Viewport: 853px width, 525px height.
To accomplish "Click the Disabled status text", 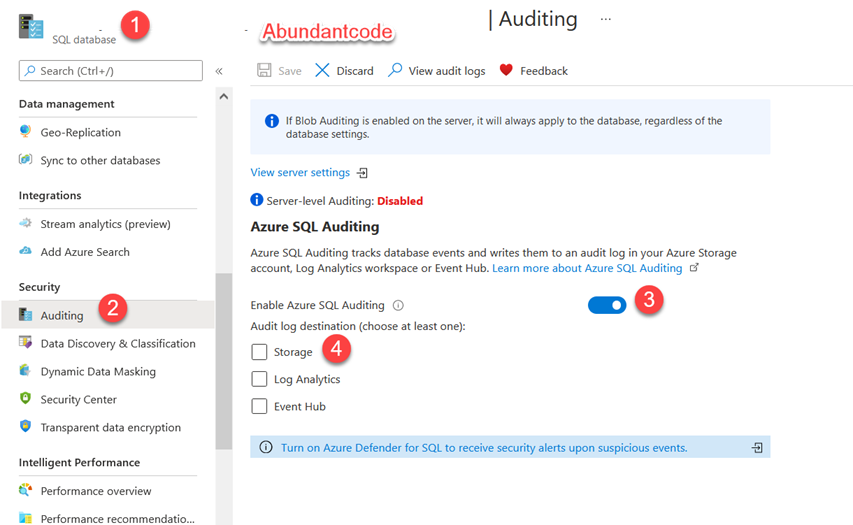I will (x=400, y=201).
